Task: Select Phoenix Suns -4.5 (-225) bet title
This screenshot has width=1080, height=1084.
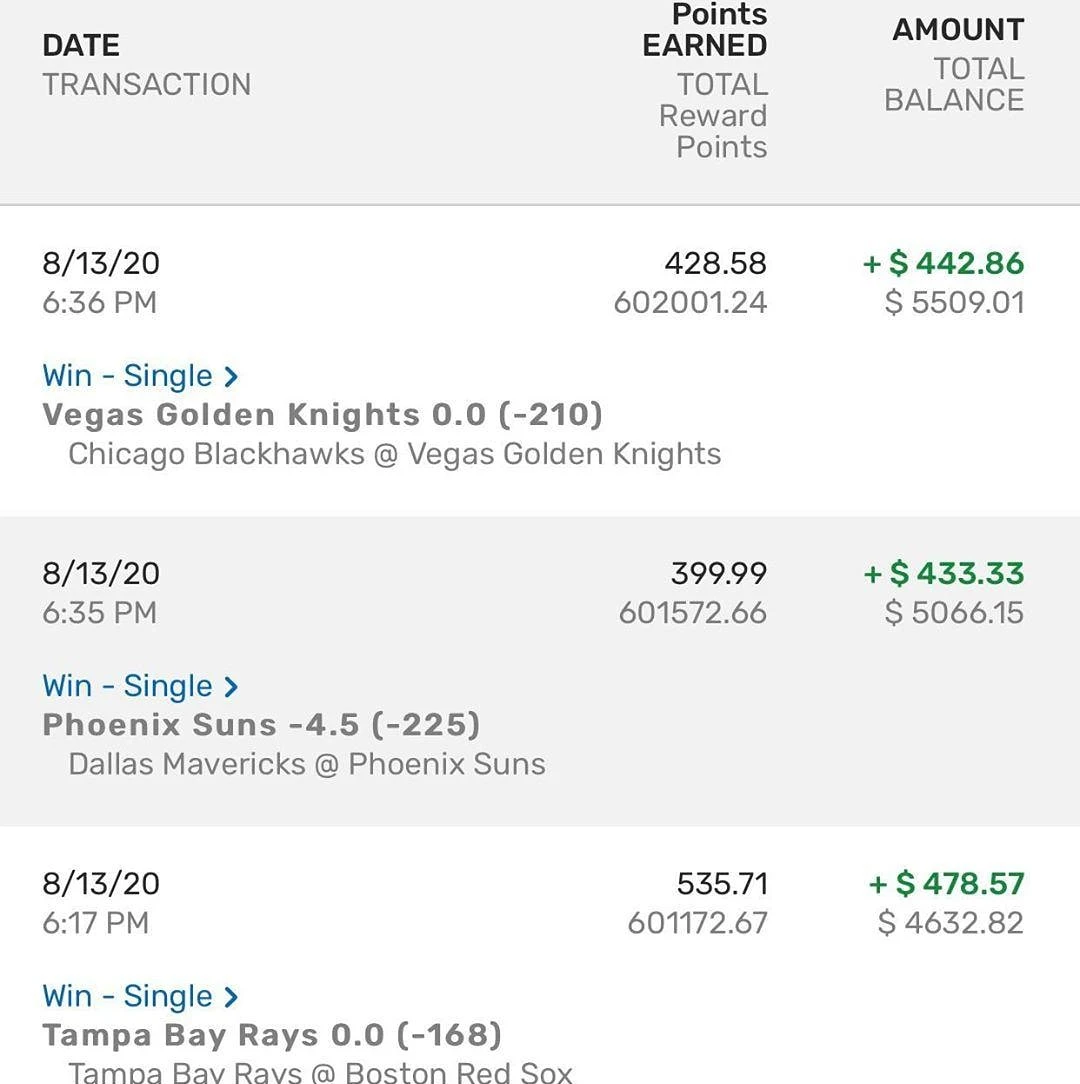Action: point(261,725)
